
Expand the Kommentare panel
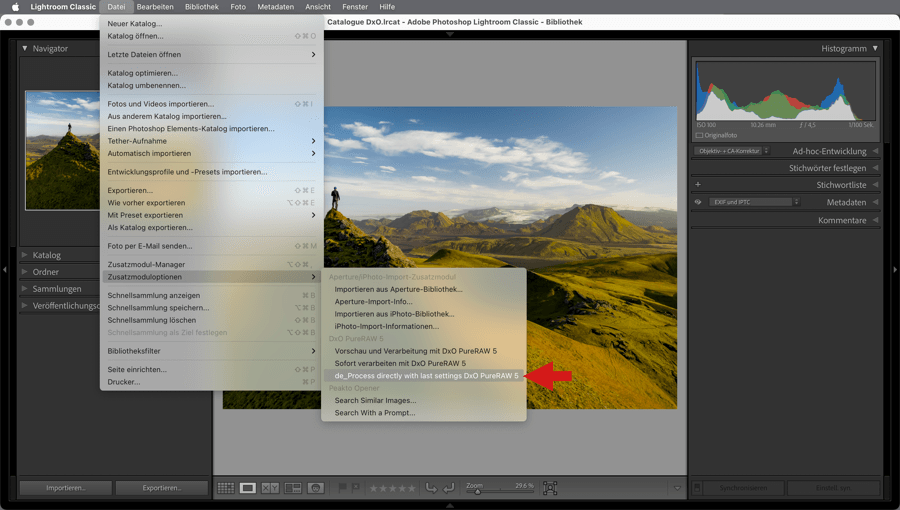point(875,220)
